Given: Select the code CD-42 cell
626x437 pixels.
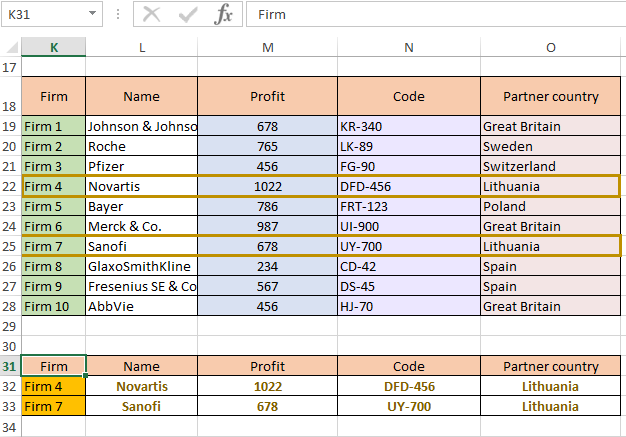Looking at the screenshot, I should (409, 266).
